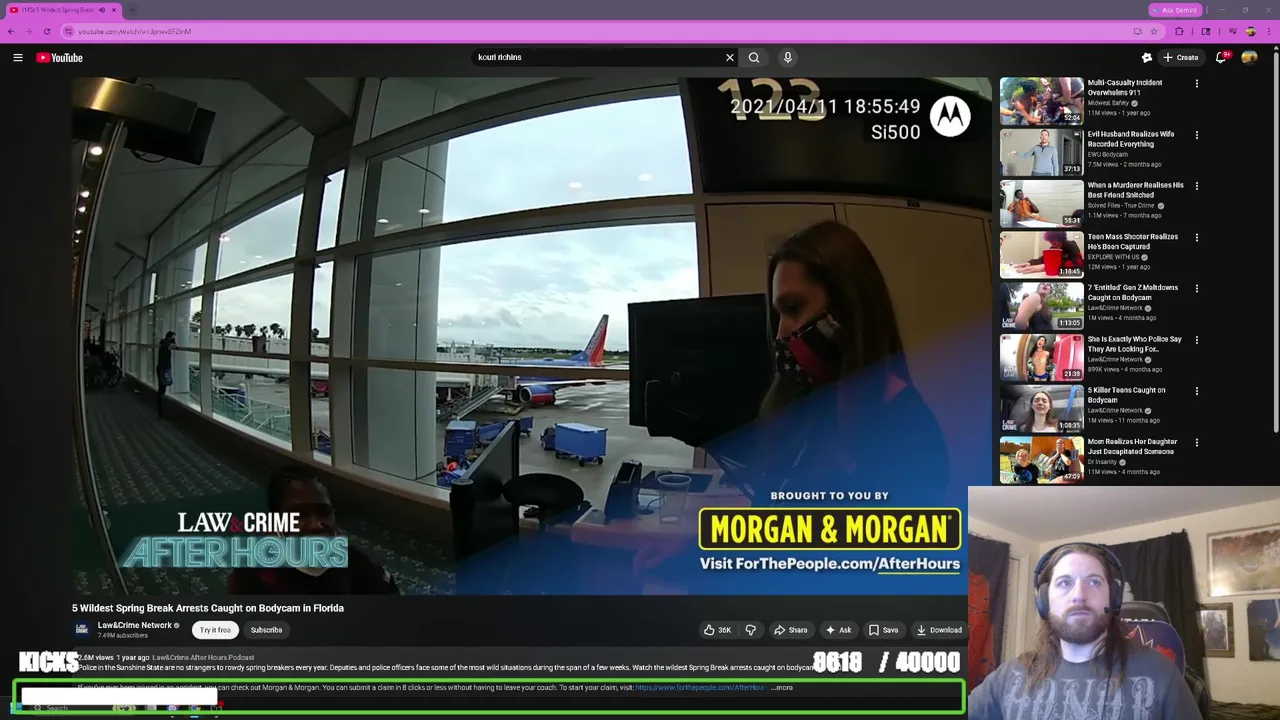The height and width of the screenshot is (720, 1280).
Task: Bookmark this page with star icon
Action: 1153,31
